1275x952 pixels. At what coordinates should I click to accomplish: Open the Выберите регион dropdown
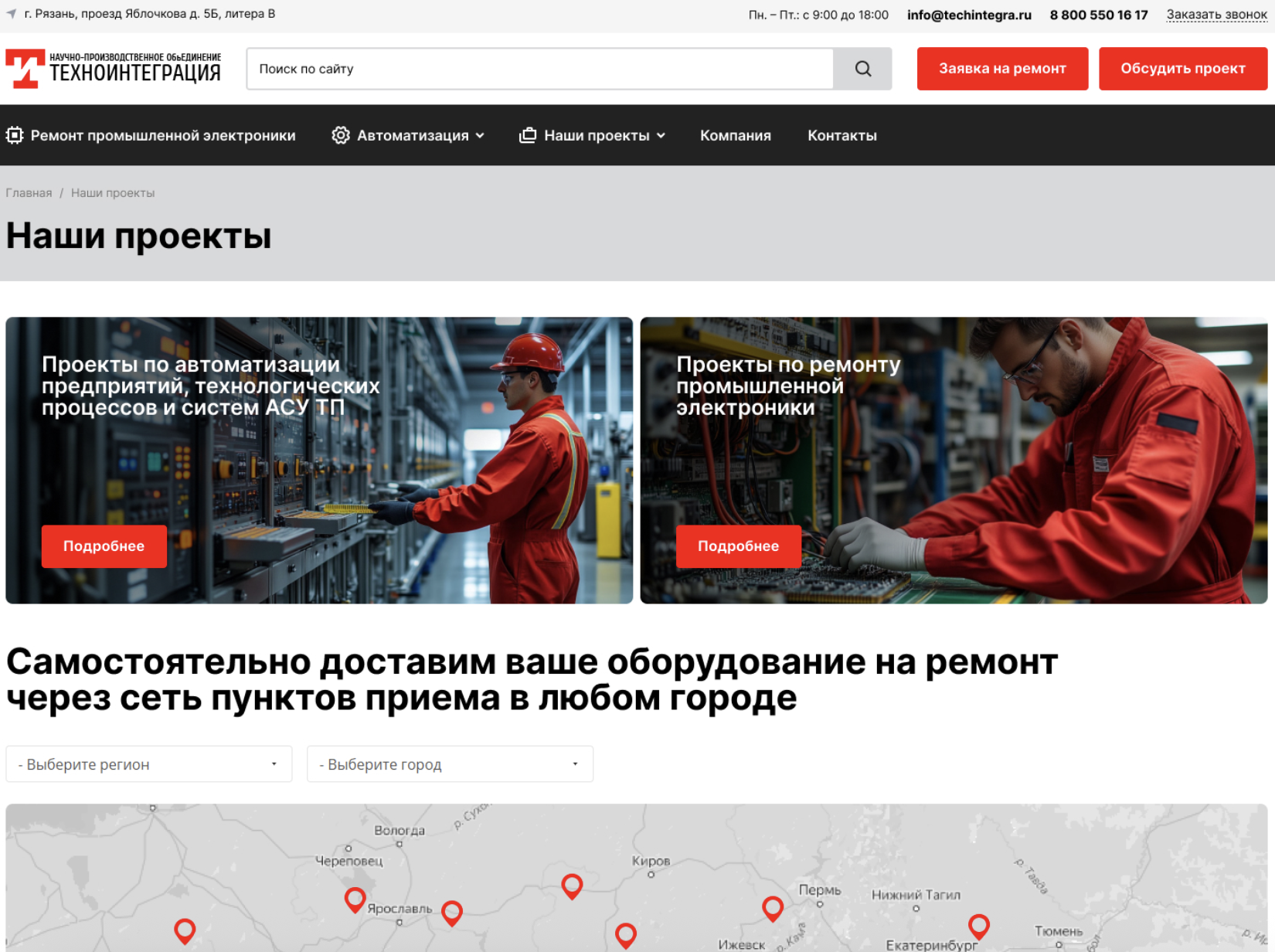(x=149, y=764)
